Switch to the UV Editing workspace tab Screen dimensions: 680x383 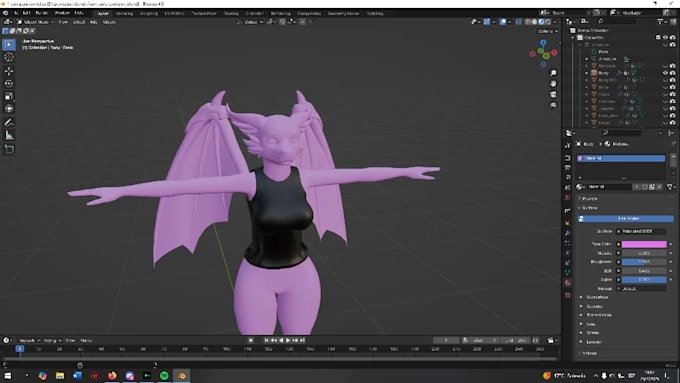pos(175,13)
